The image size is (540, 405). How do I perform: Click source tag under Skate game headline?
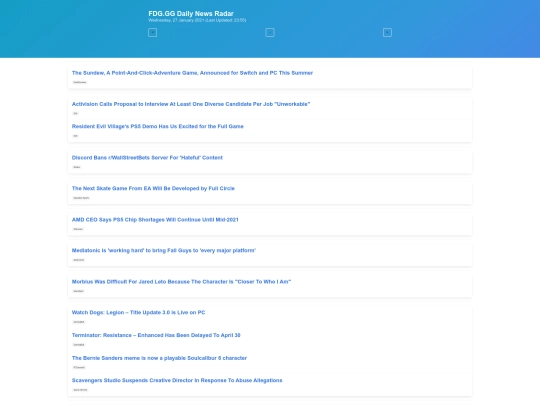81,198
